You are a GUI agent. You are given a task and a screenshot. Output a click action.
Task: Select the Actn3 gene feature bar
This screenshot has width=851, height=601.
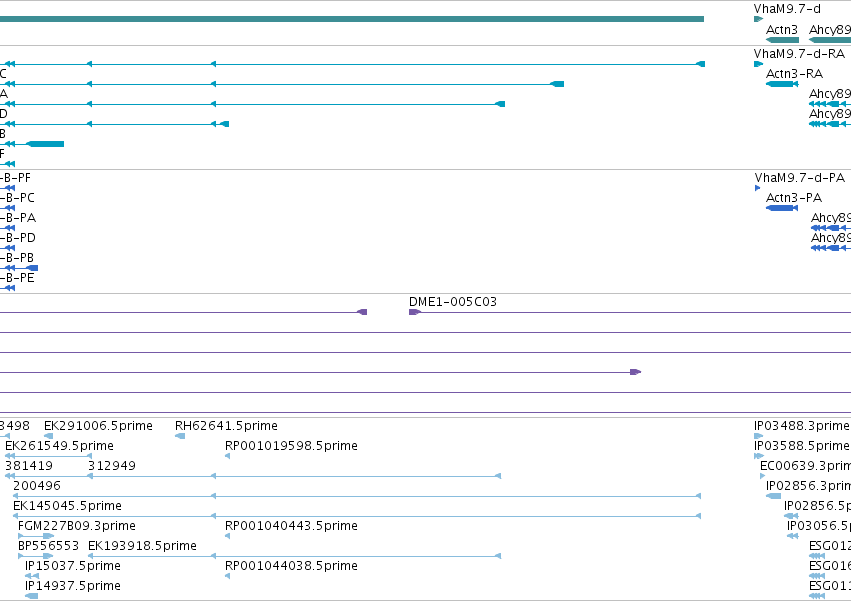point(782,40)
